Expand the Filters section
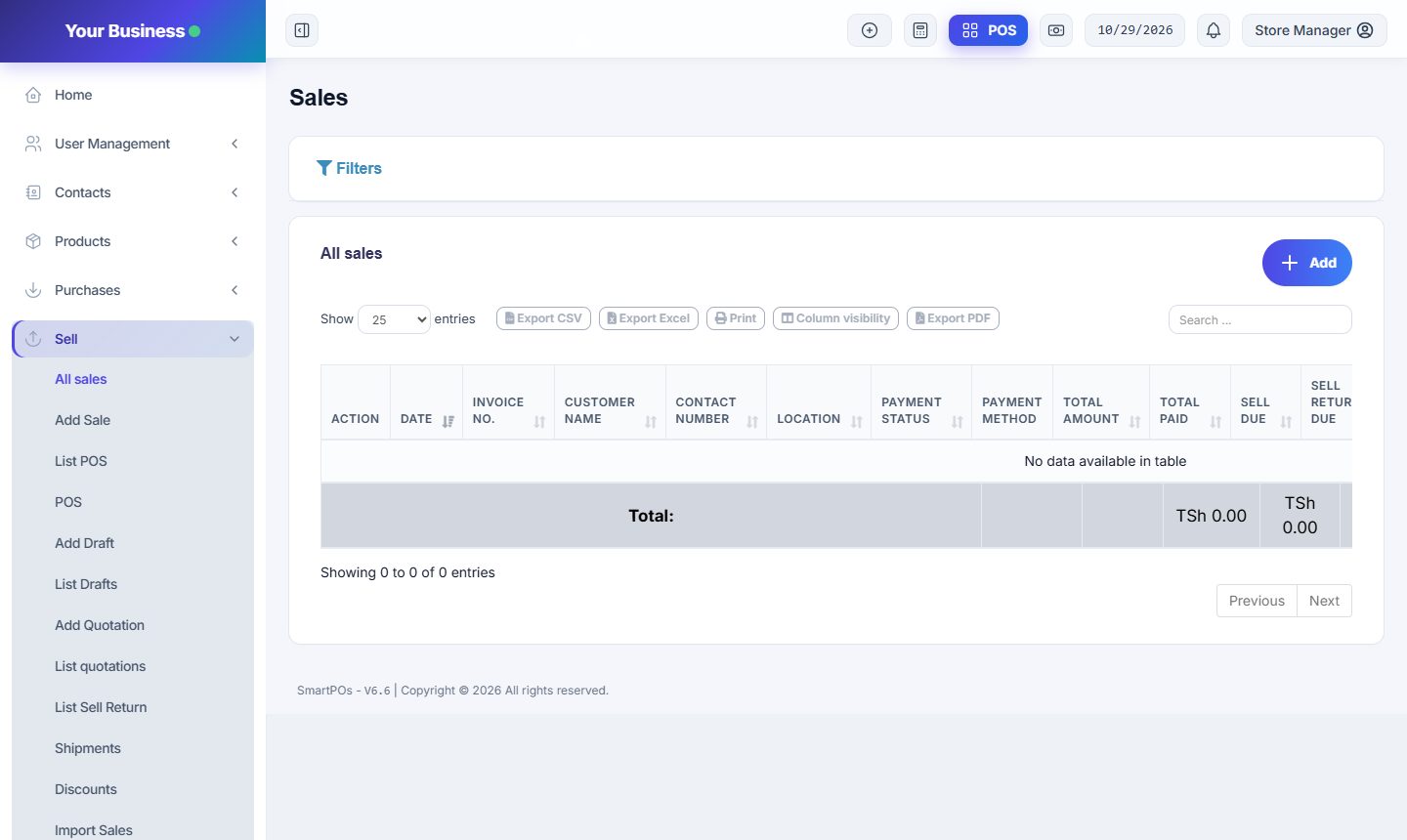 coord(349,168)
